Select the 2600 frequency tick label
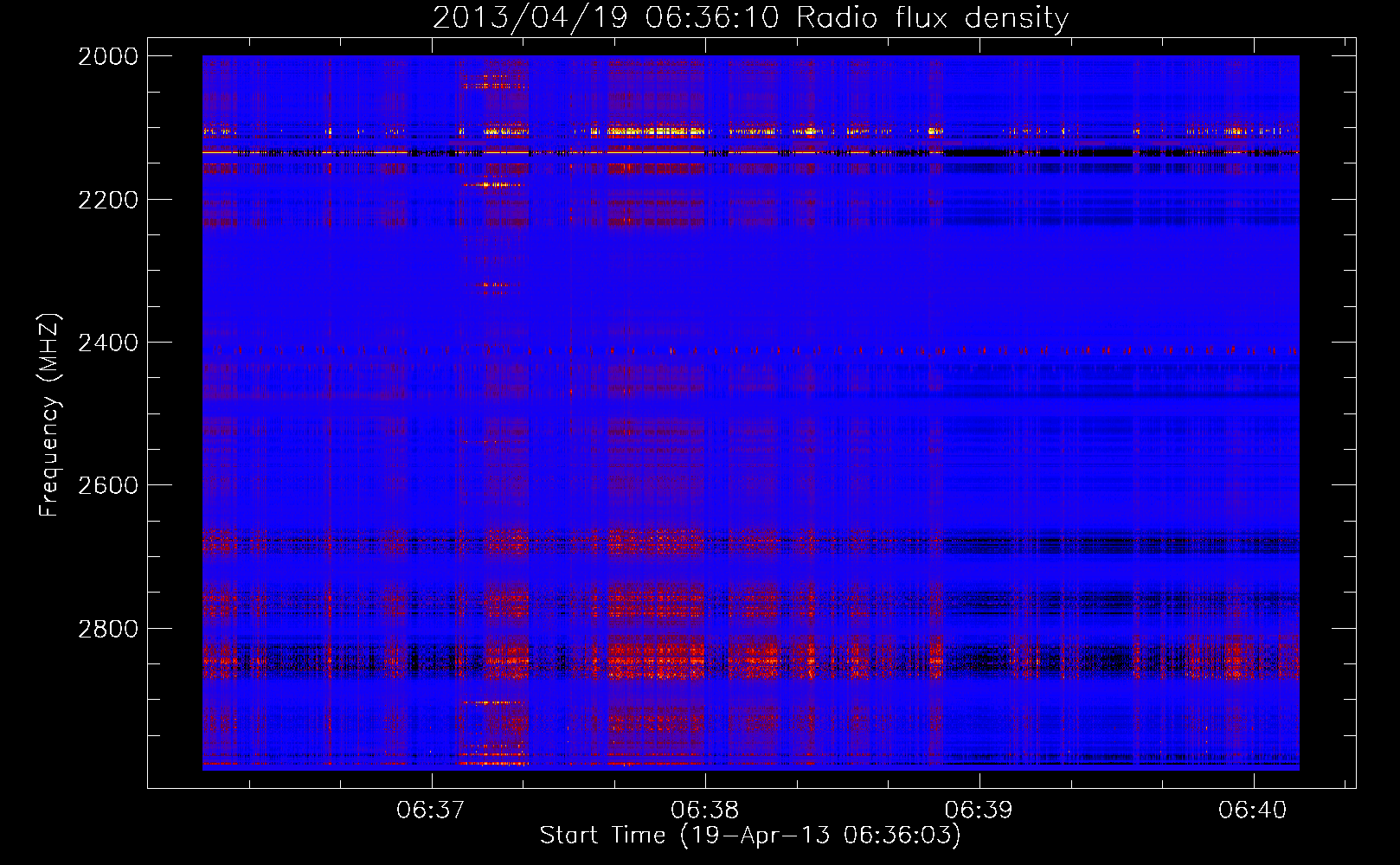This screenshot has height=865, width=1400. coord(108,485)
